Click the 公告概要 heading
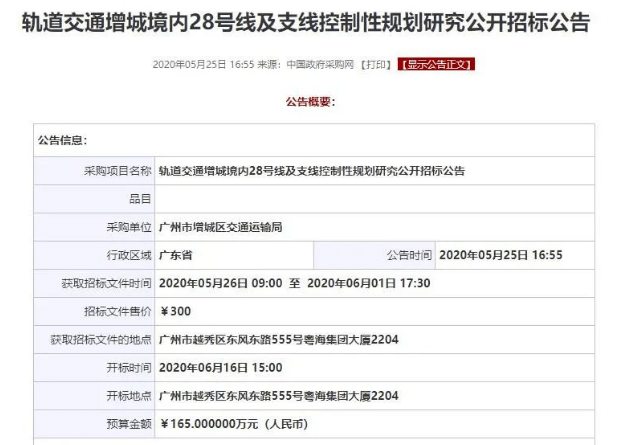618x445 pixels. tap(311, 102)
